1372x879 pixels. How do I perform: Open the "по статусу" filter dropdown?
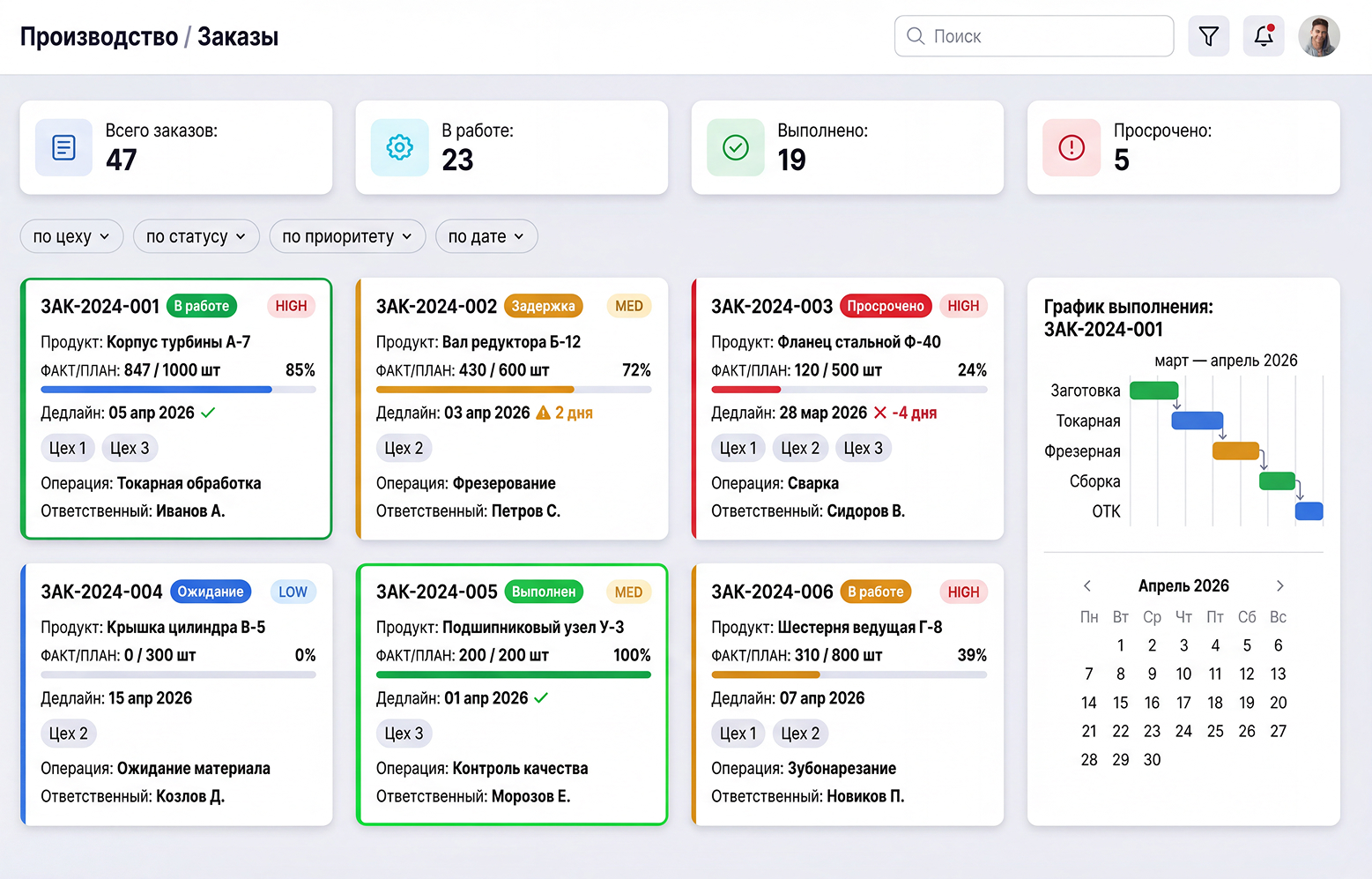[196, 236]
